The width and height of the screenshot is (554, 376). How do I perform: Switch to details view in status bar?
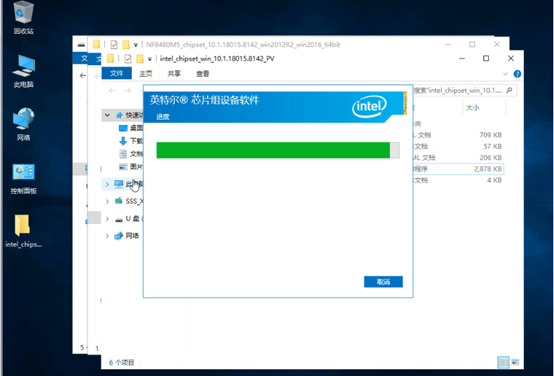(503, 362)
